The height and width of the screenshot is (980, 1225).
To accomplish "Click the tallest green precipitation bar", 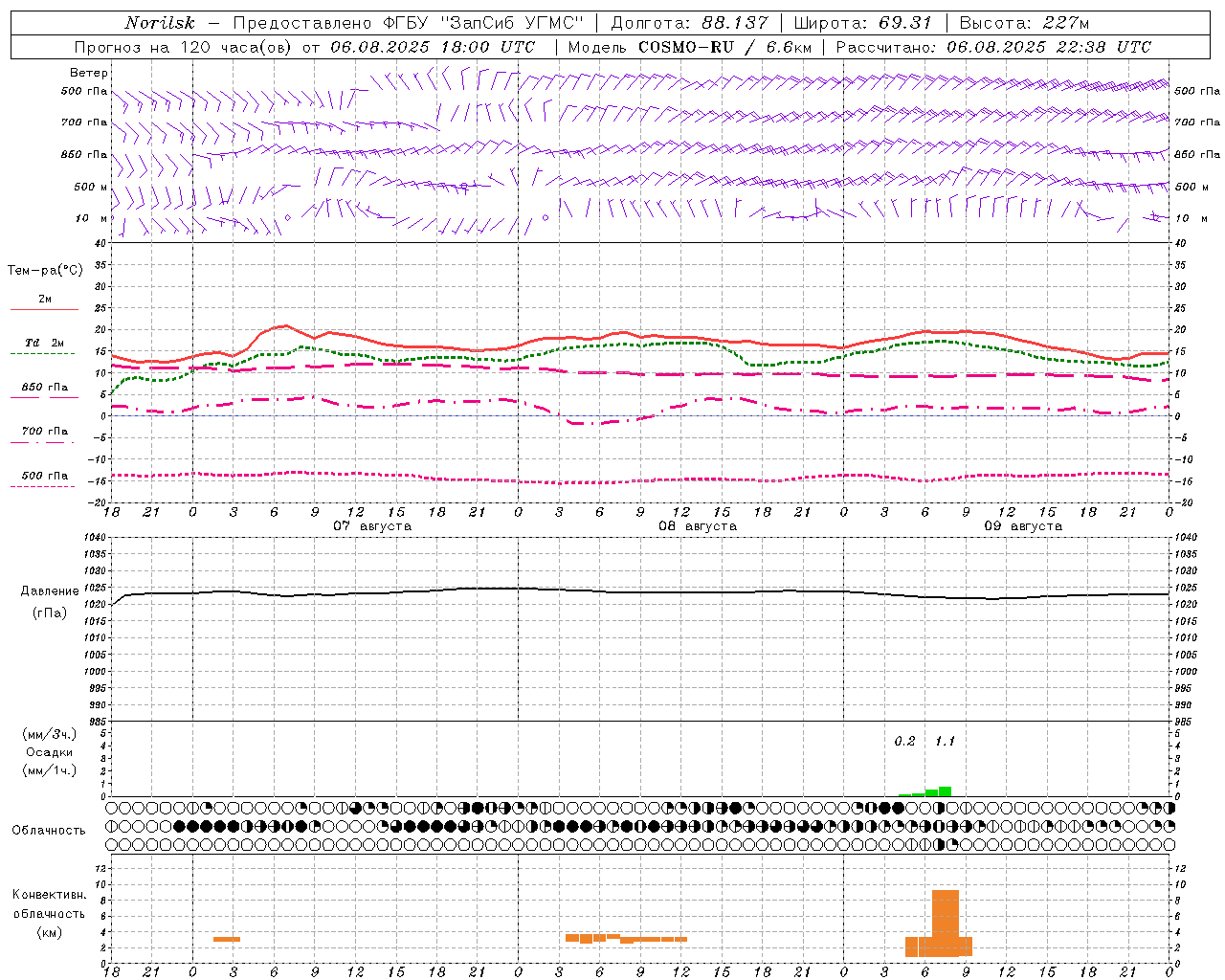I will tap(945, 791).
